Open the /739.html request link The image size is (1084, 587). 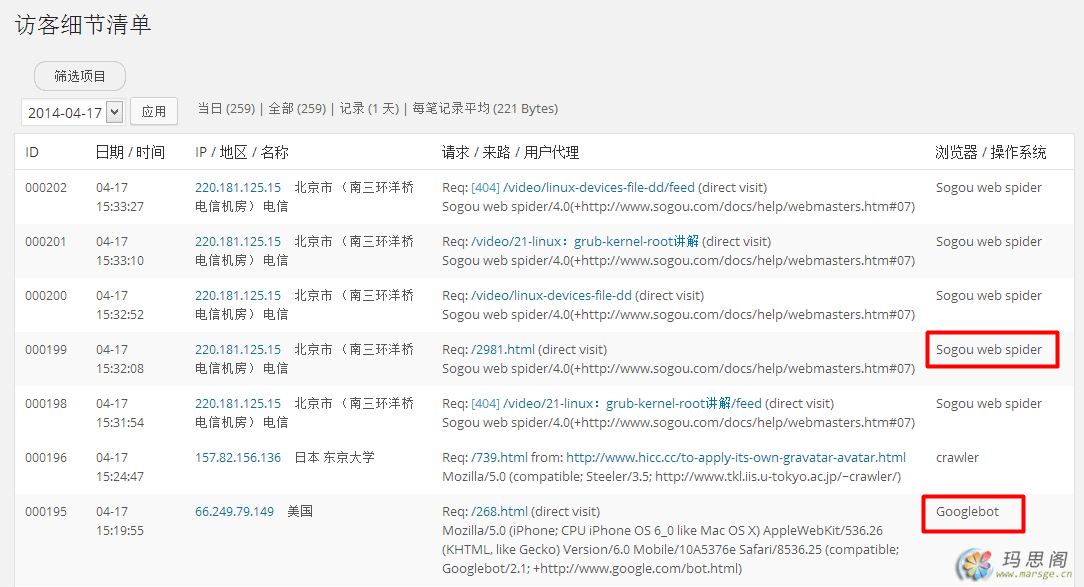click(x=499, y=457)
